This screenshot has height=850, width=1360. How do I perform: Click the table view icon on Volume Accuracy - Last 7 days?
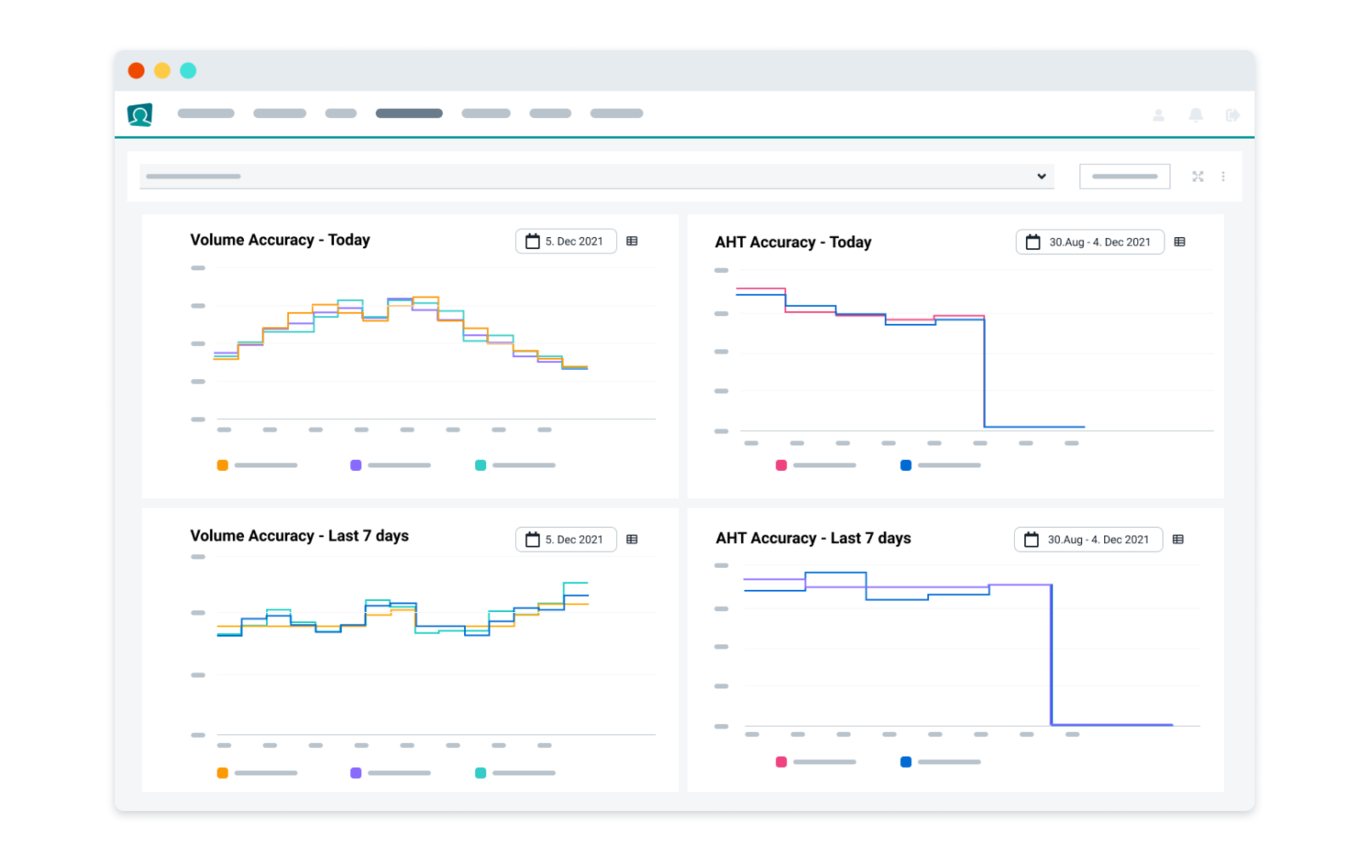(632, 539)
